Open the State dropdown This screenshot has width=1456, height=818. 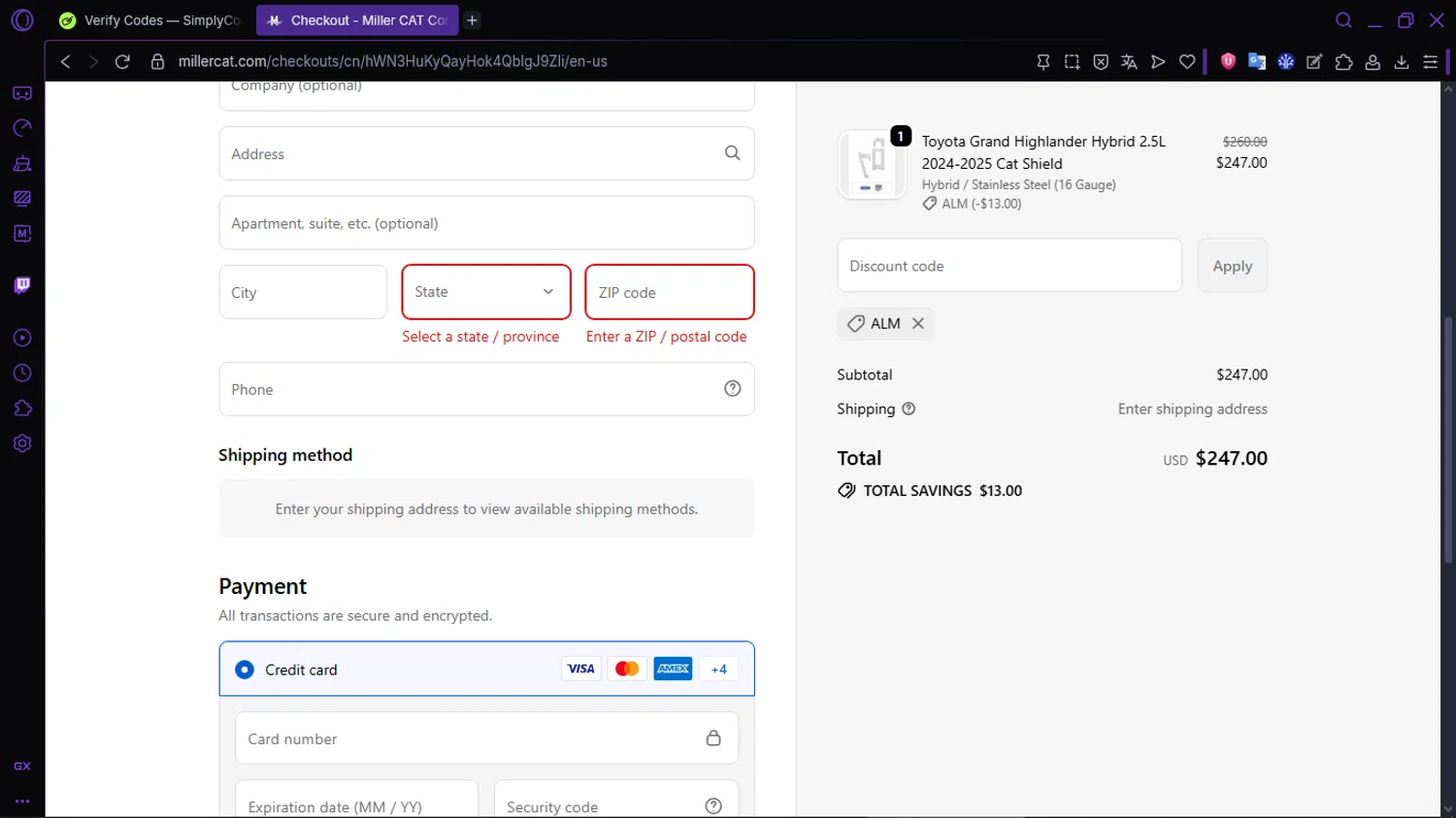(x=486, y=292)
